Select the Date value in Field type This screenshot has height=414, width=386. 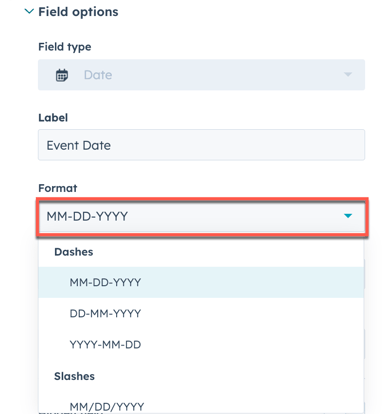98,75
